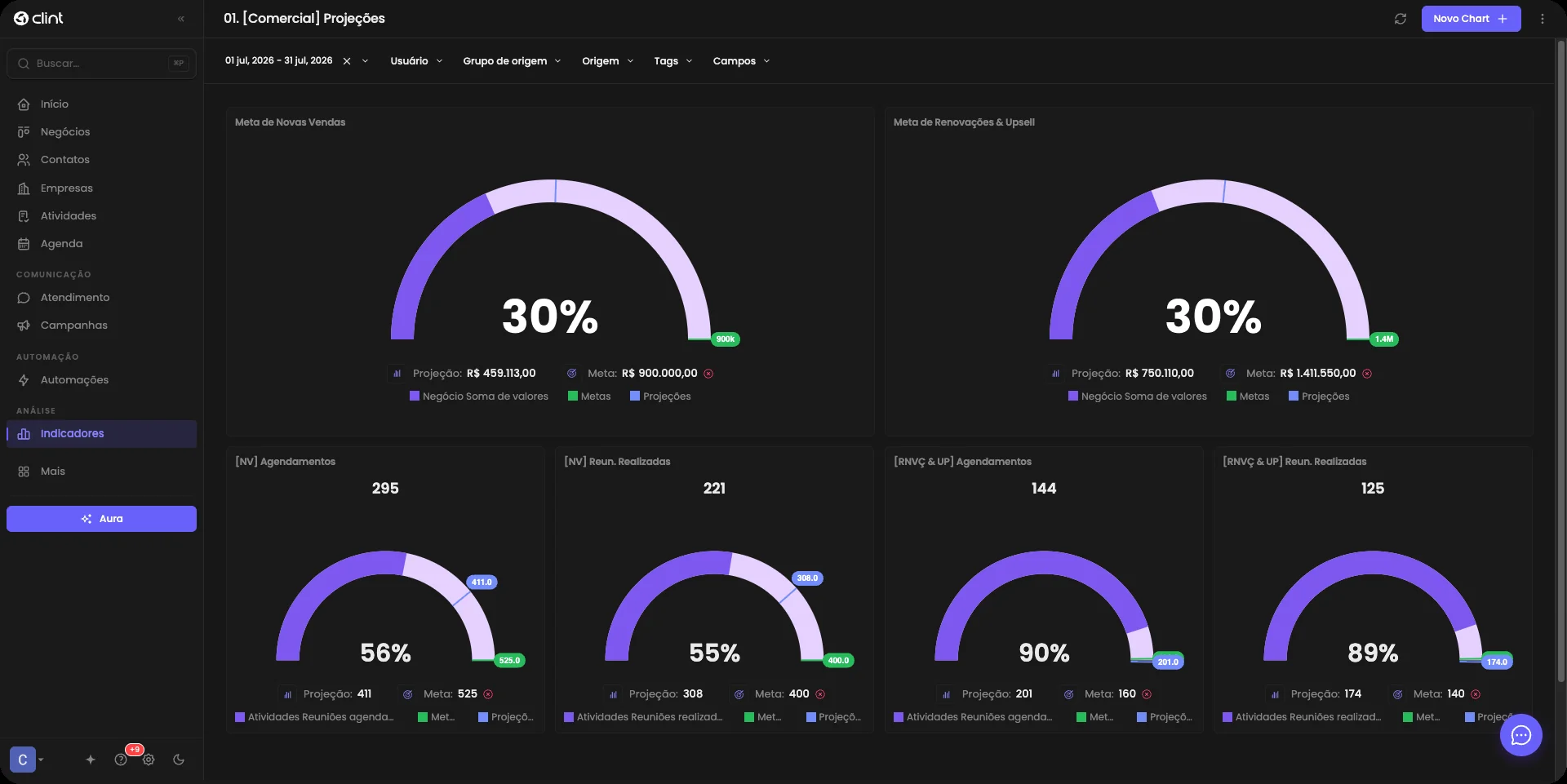Click the Clint logo
This screenshot has height=784, width=1567.
coord(38,19)
